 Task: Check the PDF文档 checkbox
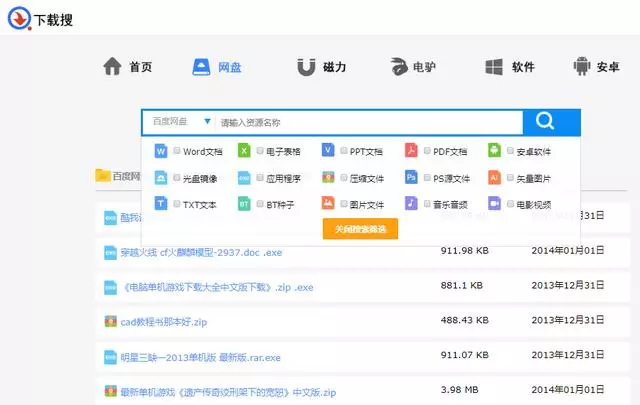(x=427, y=151)
